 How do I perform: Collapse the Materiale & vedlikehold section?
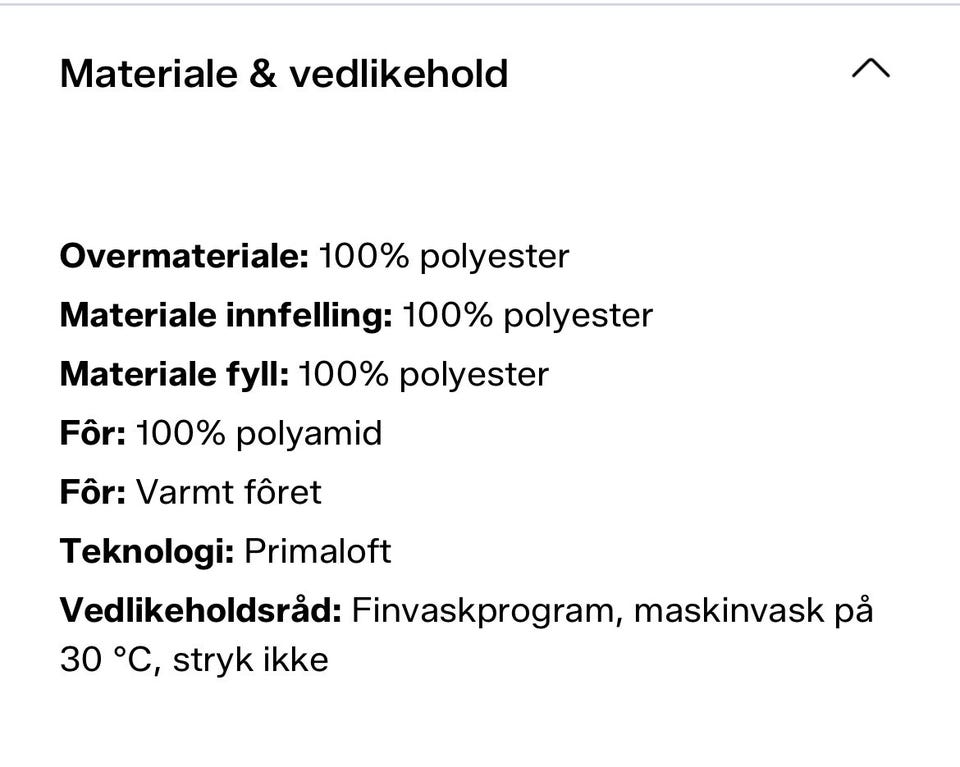(x=871, y=70)
